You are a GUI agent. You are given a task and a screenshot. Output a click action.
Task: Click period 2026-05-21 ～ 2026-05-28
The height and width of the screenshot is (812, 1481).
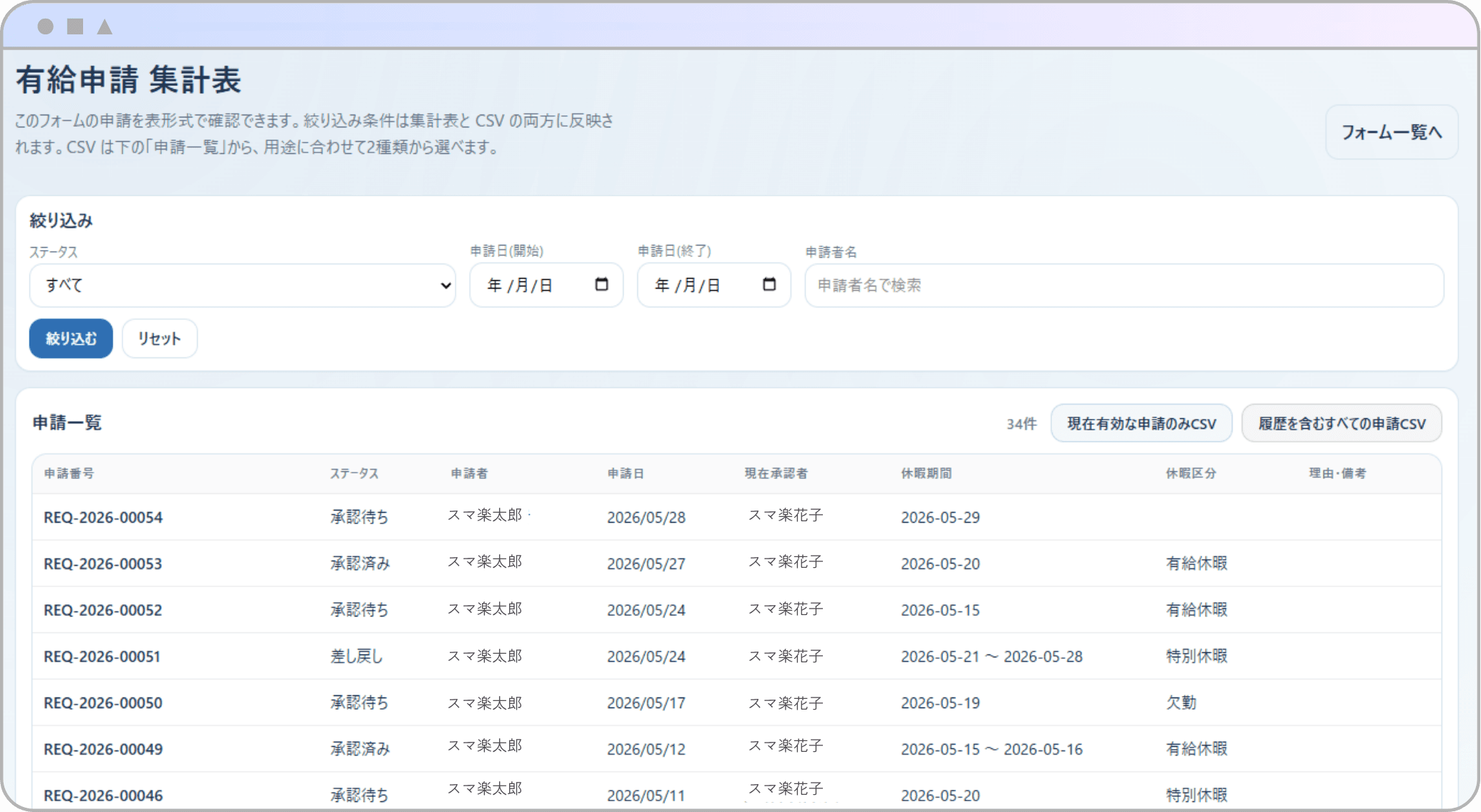coord(991,656)
